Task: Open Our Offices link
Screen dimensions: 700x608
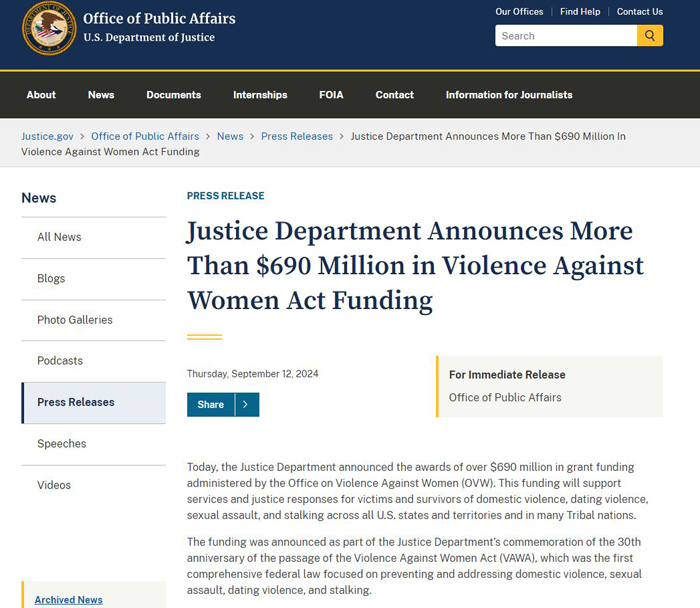Action: click(519, 12)
